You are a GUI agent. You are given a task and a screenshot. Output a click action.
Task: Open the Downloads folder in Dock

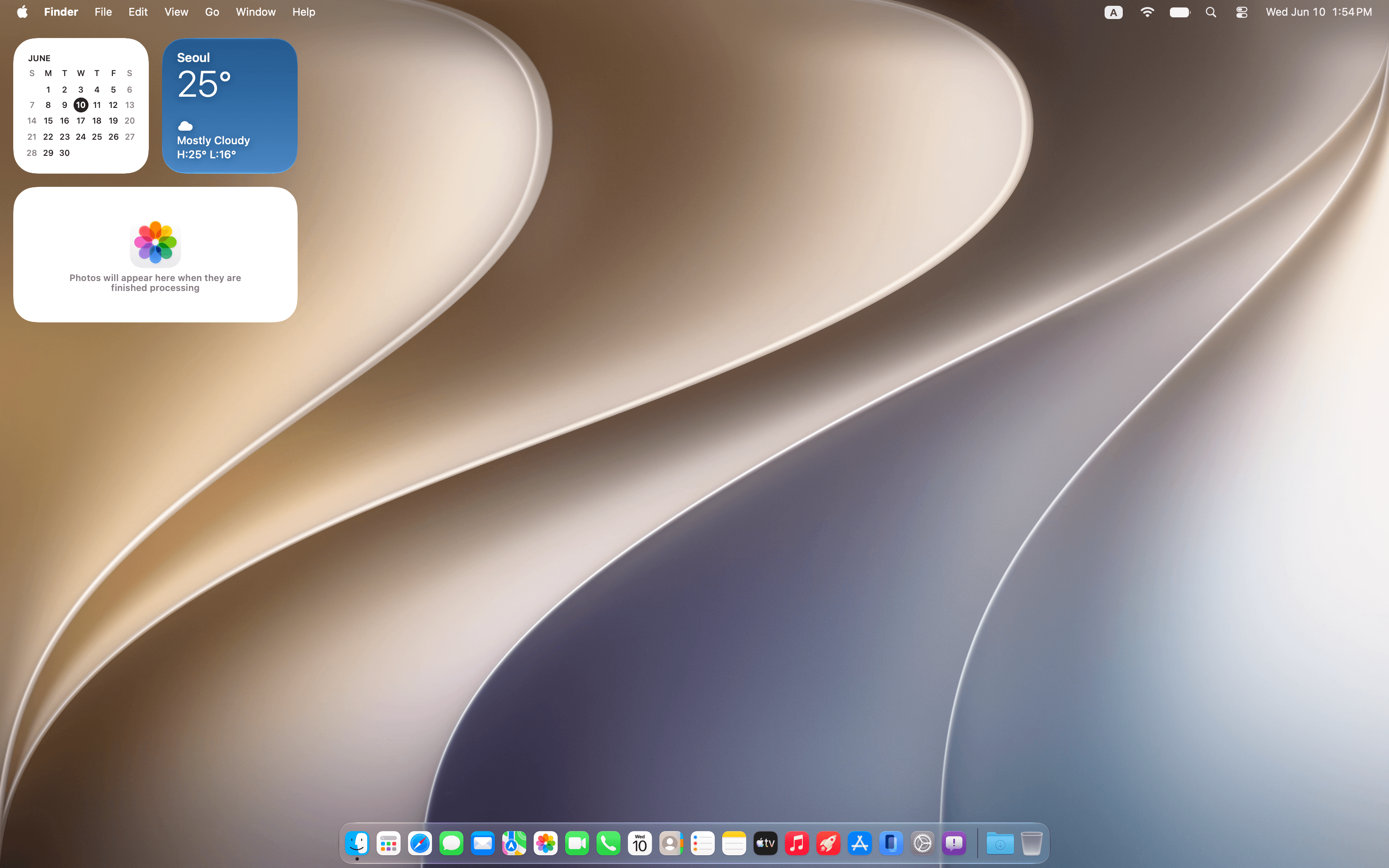(x=1000, y=843)
